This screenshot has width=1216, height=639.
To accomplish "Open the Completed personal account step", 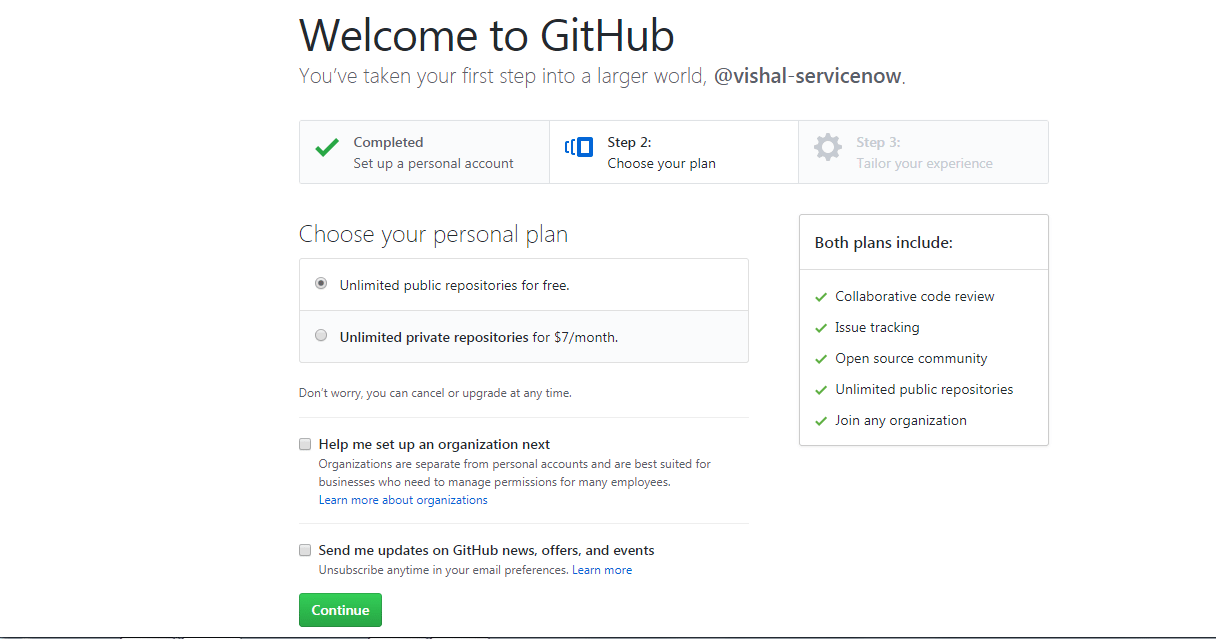I will point(433,153).
